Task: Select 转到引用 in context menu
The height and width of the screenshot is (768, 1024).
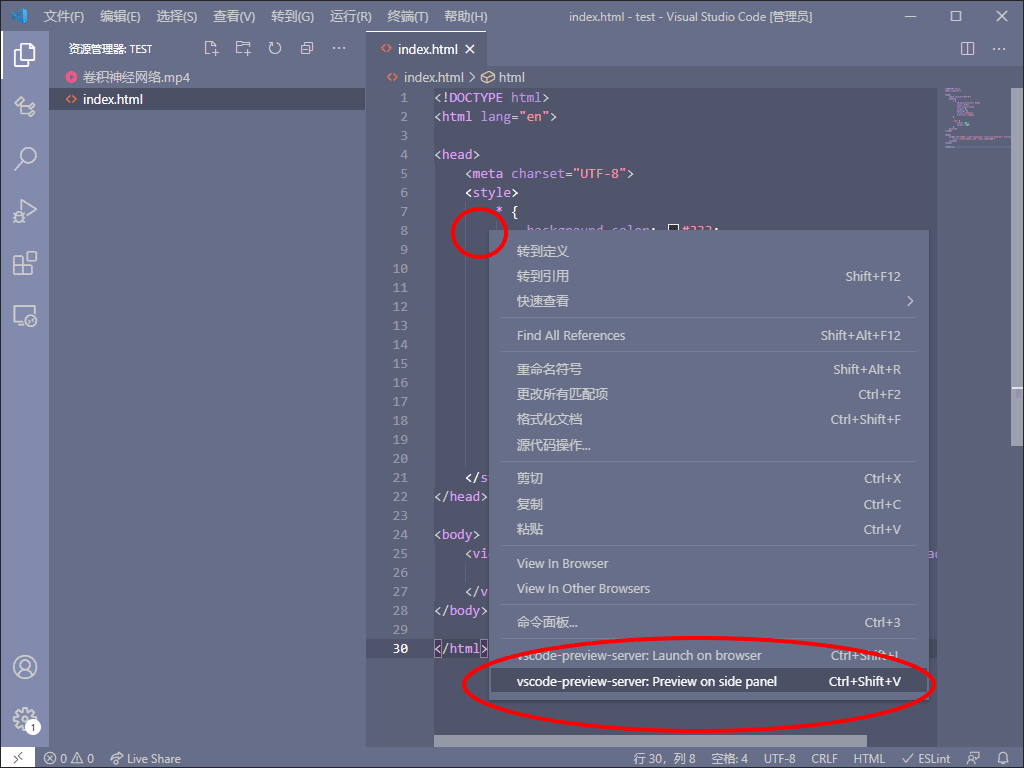Action: coord(709,276)
